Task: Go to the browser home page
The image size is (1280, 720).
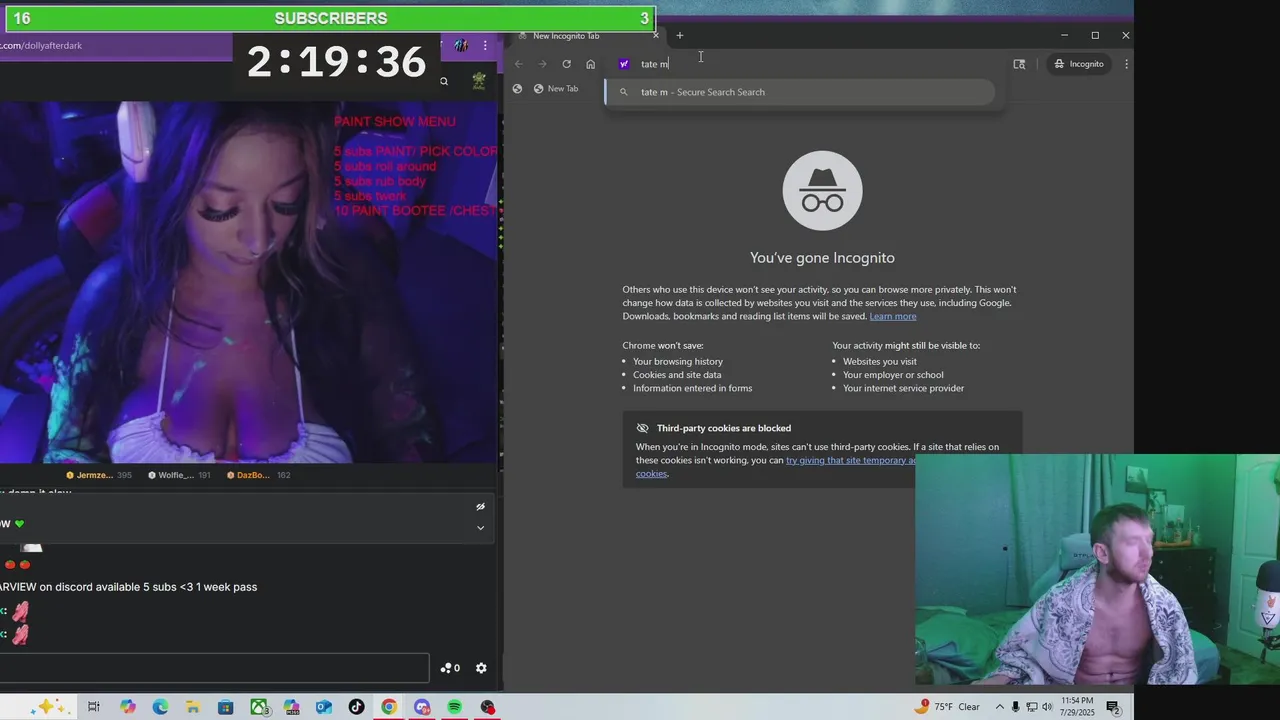Action: click(590, 64)
